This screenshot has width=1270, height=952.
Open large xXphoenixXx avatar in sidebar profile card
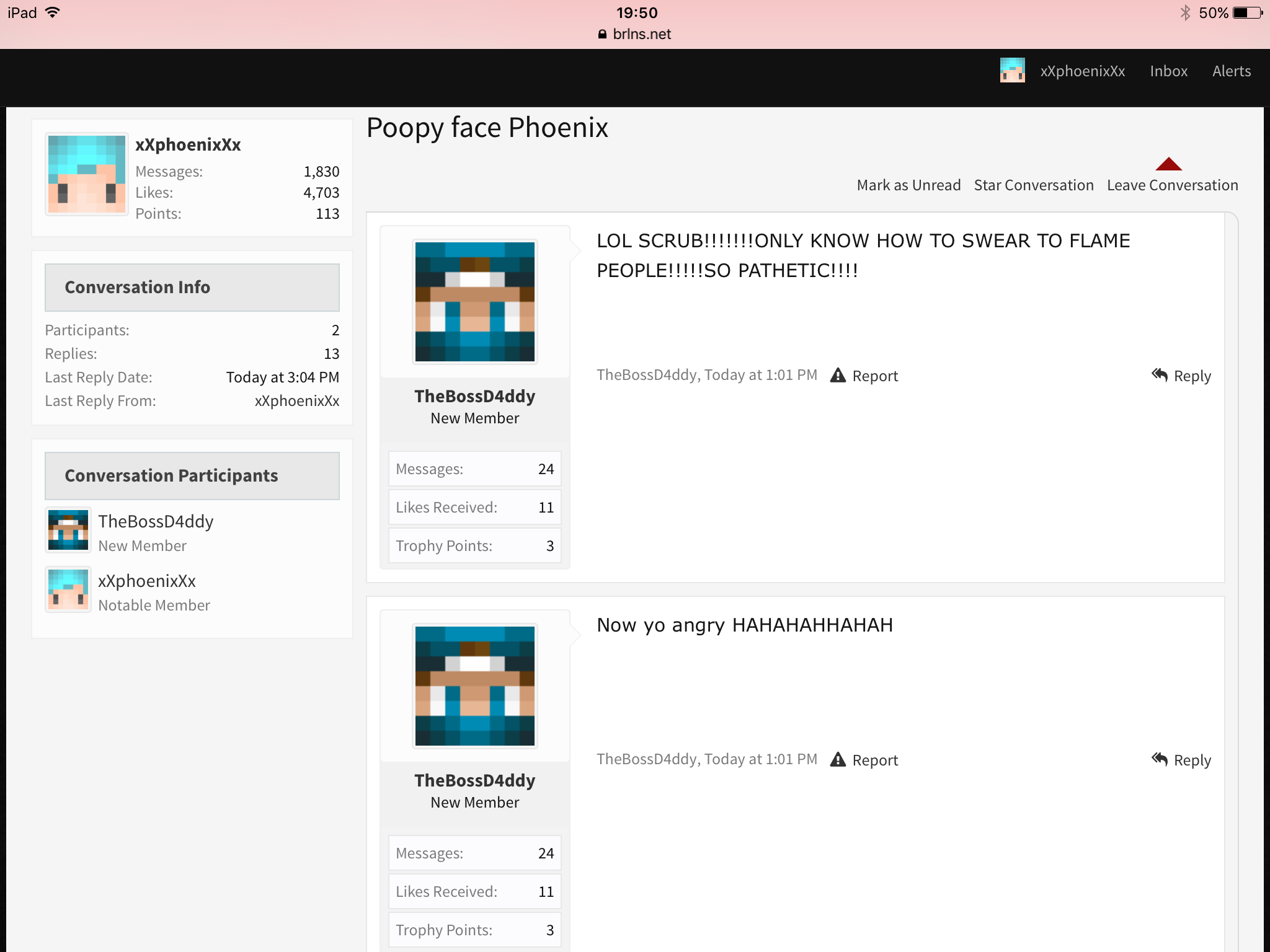[x=87, y=174]
